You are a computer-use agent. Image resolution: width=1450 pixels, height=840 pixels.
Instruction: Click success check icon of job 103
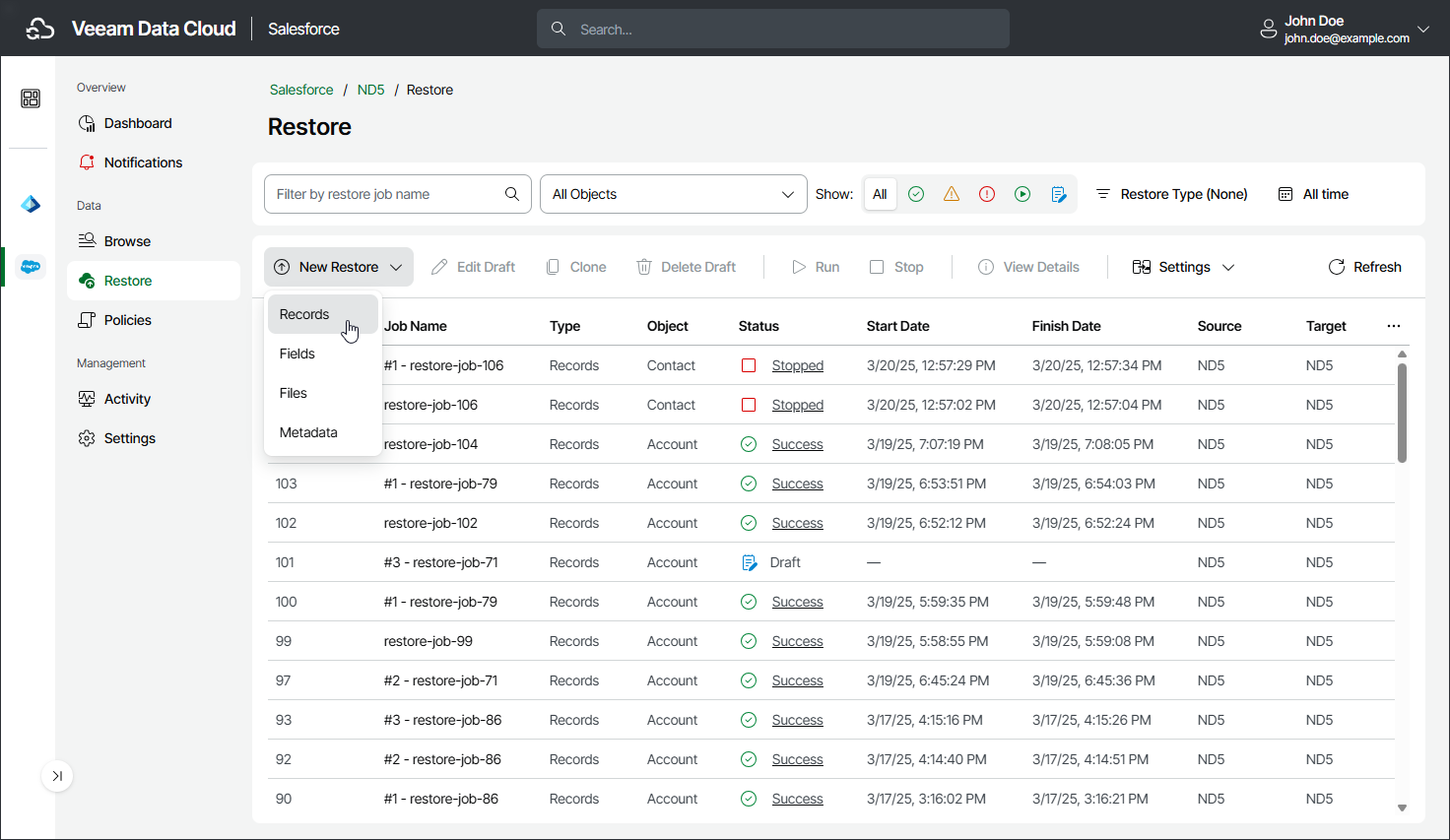(x=749, y=484)
